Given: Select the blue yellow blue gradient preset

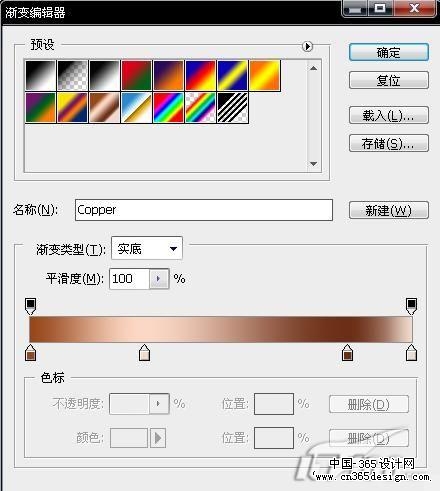Looking at the screenshot, I should pyautogui.click(x=232, y=75).
